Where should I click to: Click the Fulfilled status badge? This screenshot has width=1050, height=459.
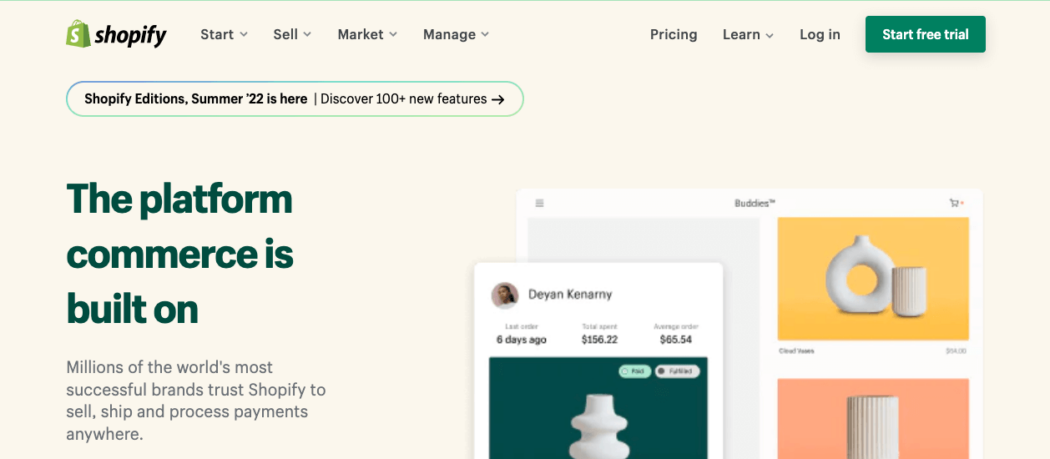click(x=677, y=371)
